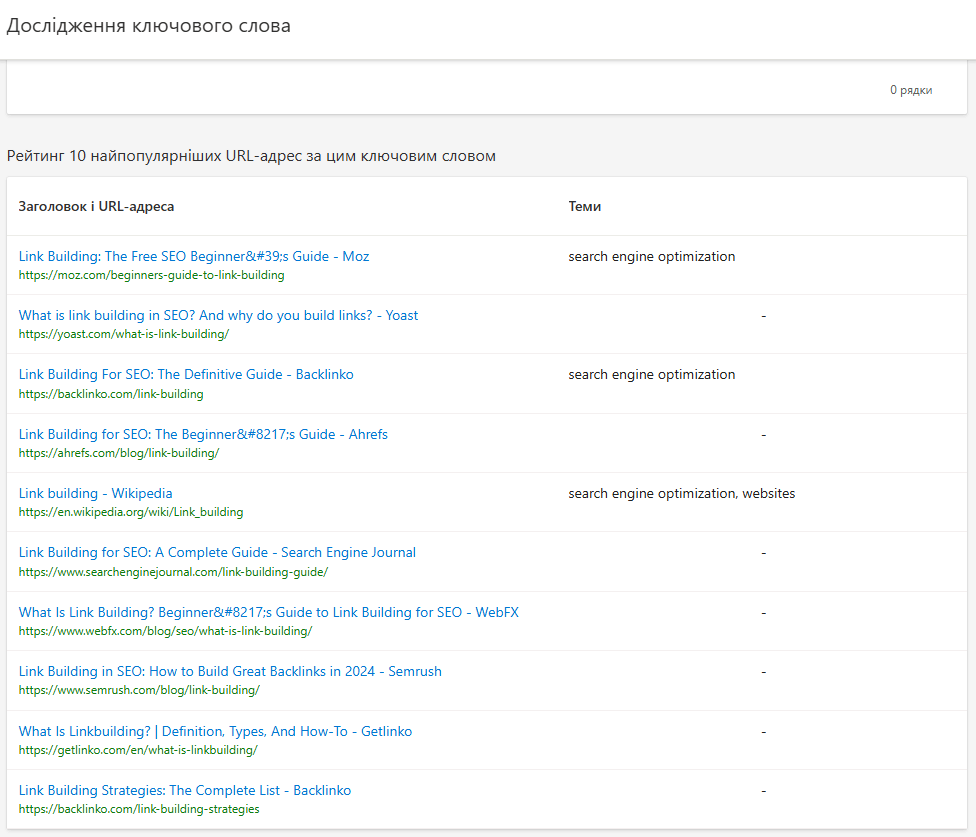Click the 'Теми' column header
This screenshot has width=976, height=837.
pos(585,206)
